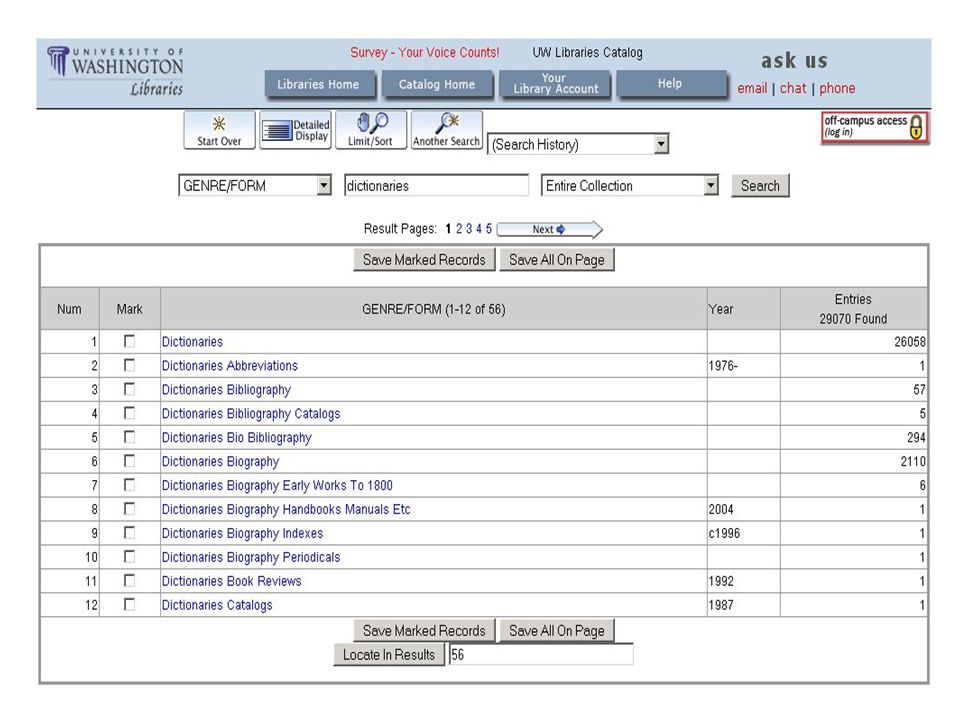960x720 pixels.
Task: Click the Start Over icon button
Action: coord(219,130)
